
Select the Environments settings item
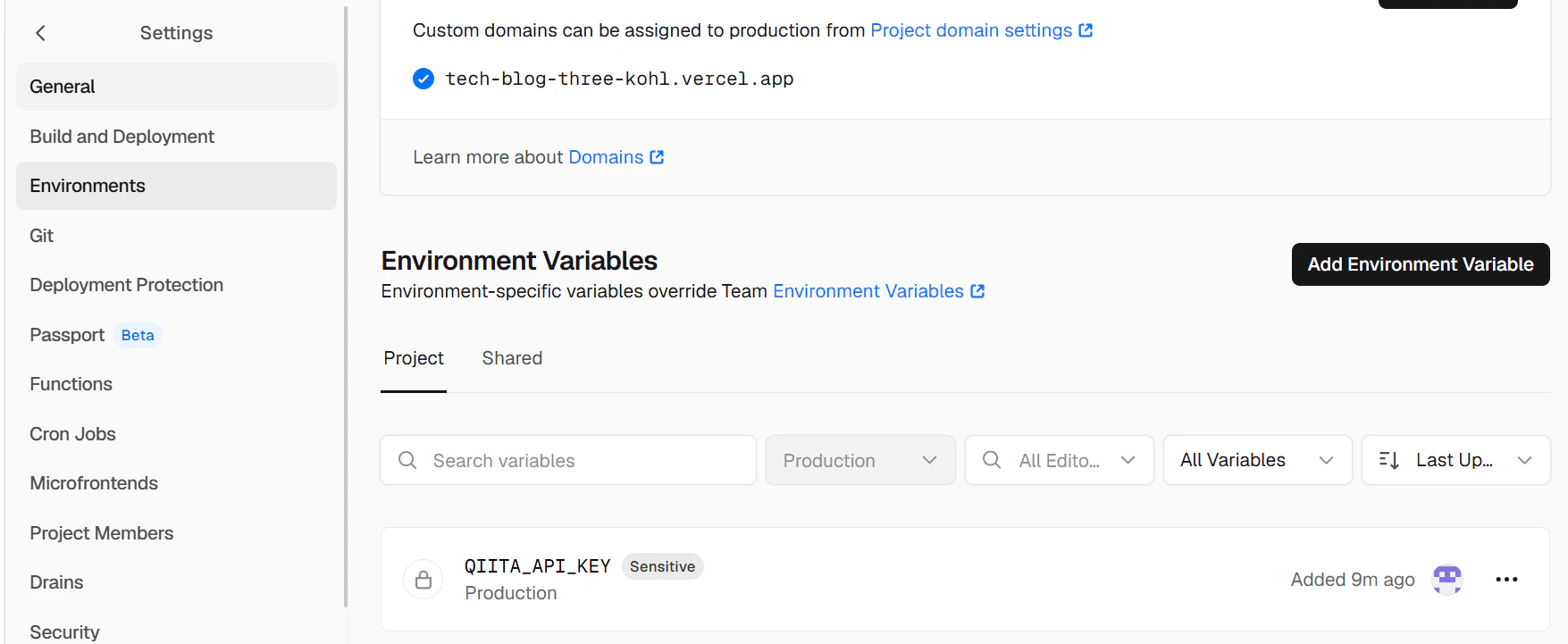(x=176, y=186)
